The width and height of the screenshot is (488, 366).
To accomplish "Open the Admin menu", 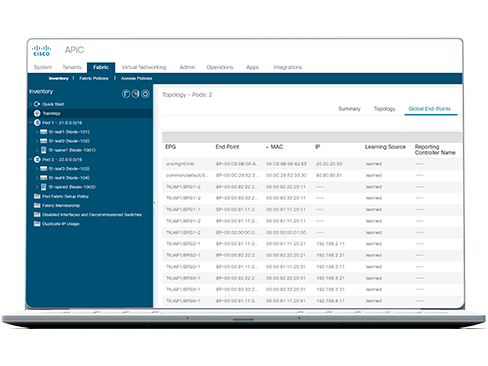I will 187,67.
